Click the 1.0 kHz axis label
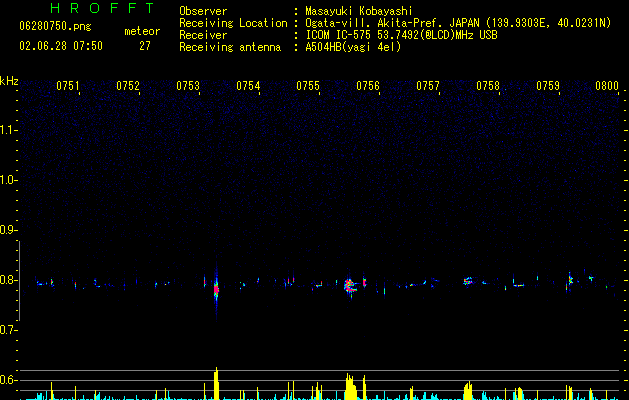The image size is (629, 400). (8, 180)
